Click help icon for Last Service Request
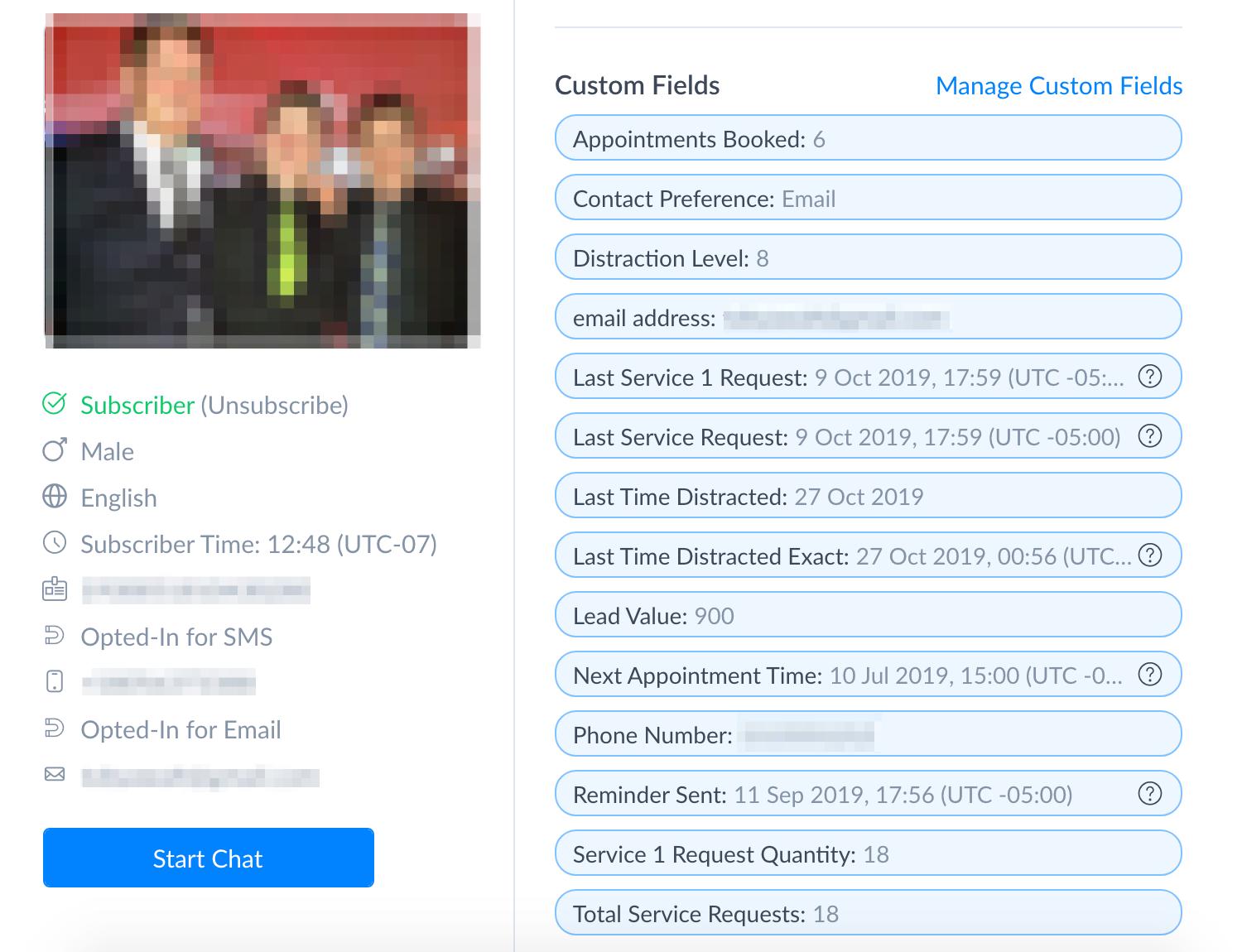The width and height of the screenshot is (1242, 952). tap(1150, 436)
